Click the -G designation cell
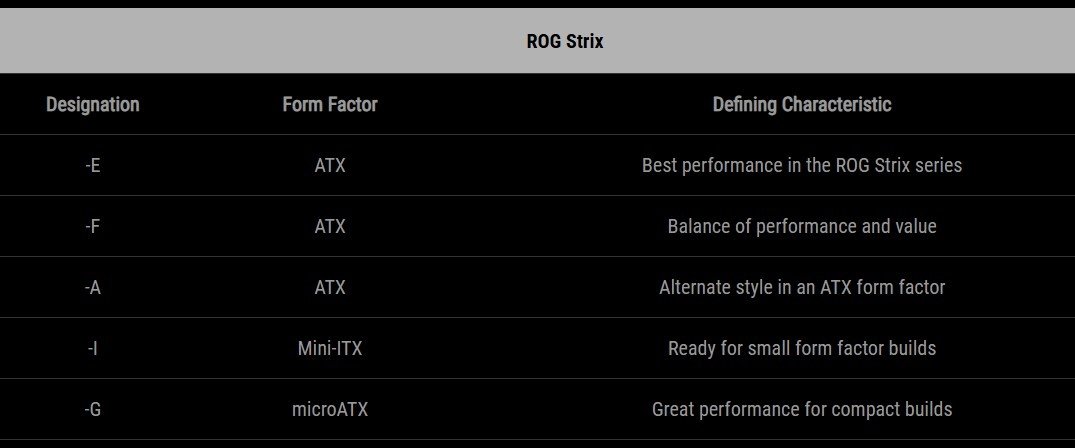Viewport: 1075px width, 448px height. [x=93, y=410]
